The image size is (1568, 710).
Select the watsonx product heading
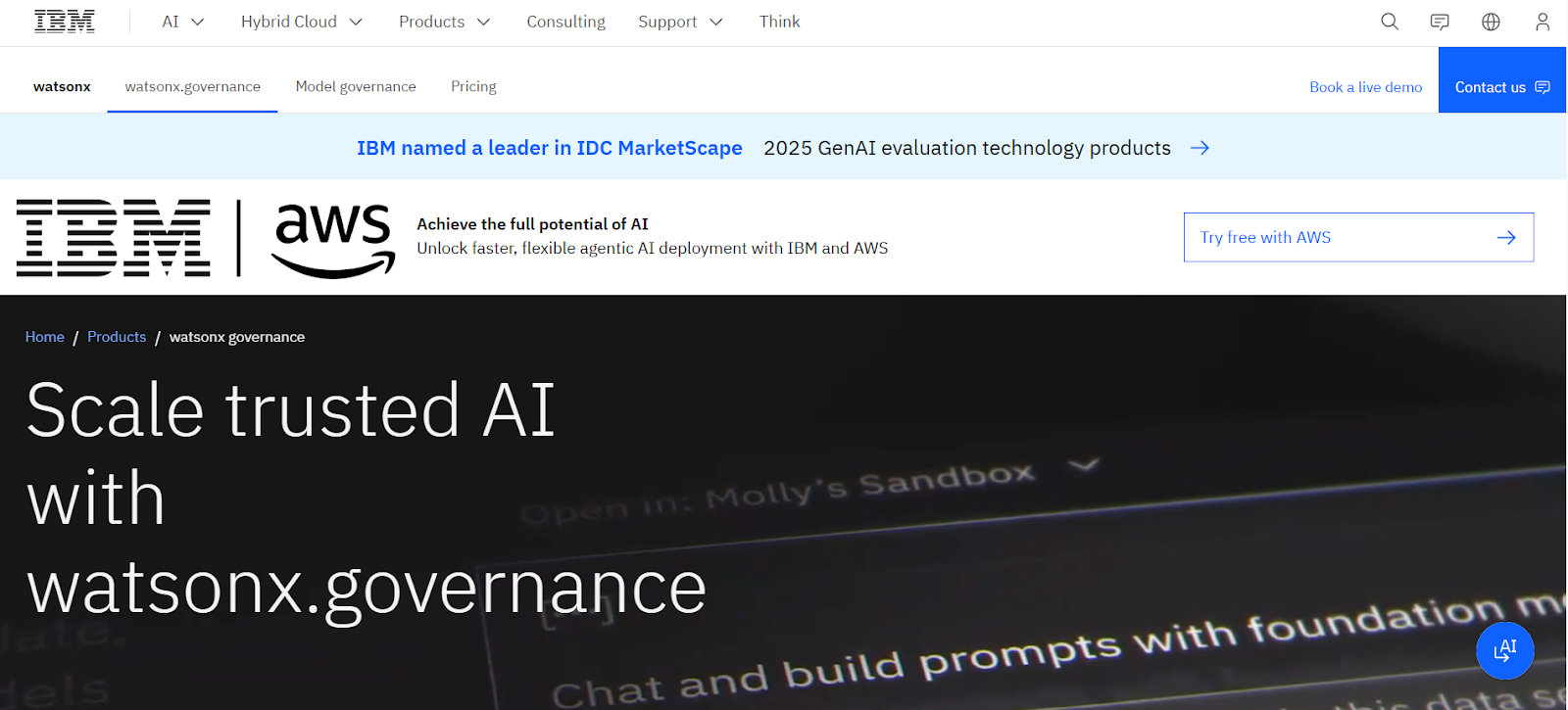62,86
